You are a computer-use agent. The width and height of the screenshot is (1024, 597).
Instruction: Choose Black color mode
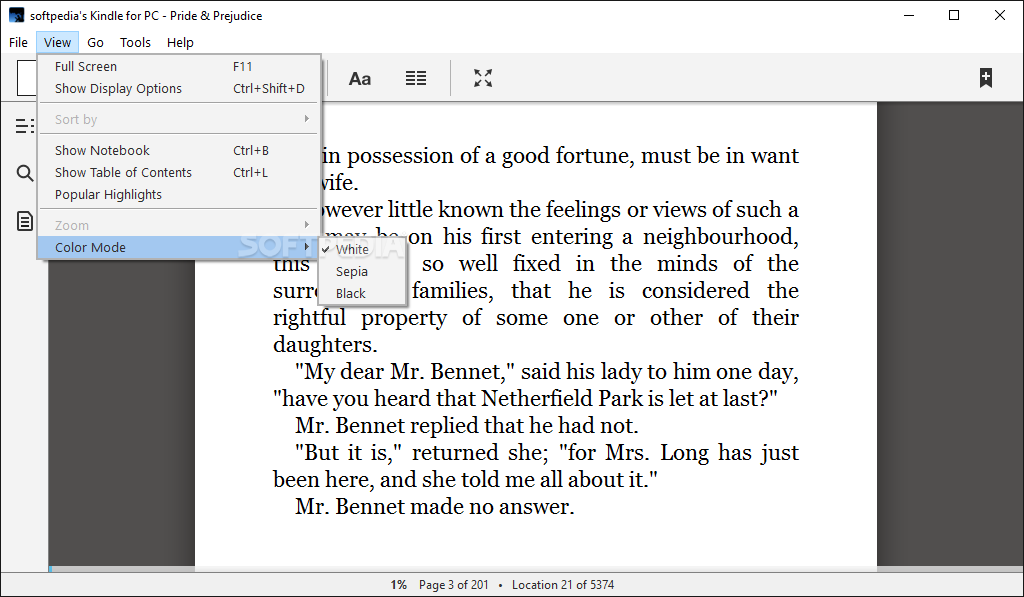click(x=362, y=294)
